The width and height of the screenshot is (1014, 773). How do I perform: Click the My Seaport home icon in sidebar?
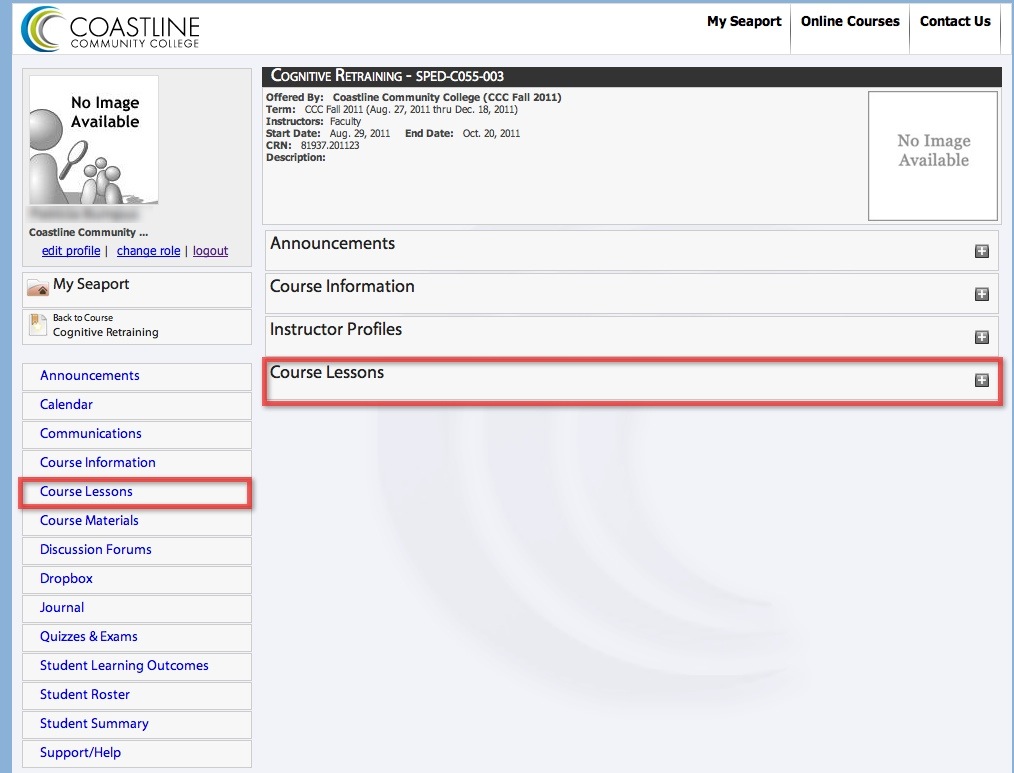pyautogui.click(x=38, y=287)
